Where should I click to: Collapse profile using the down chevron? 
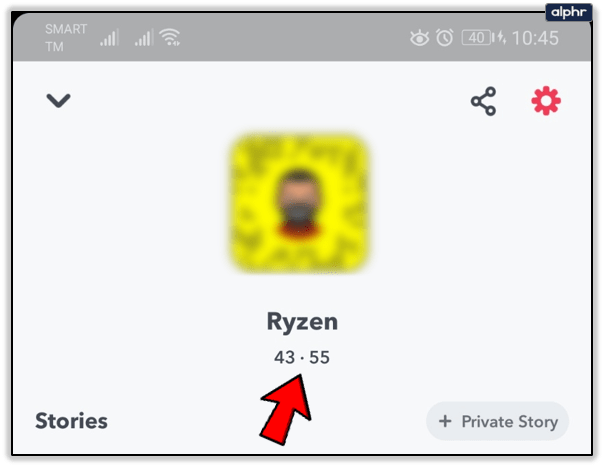coord(59,101)
